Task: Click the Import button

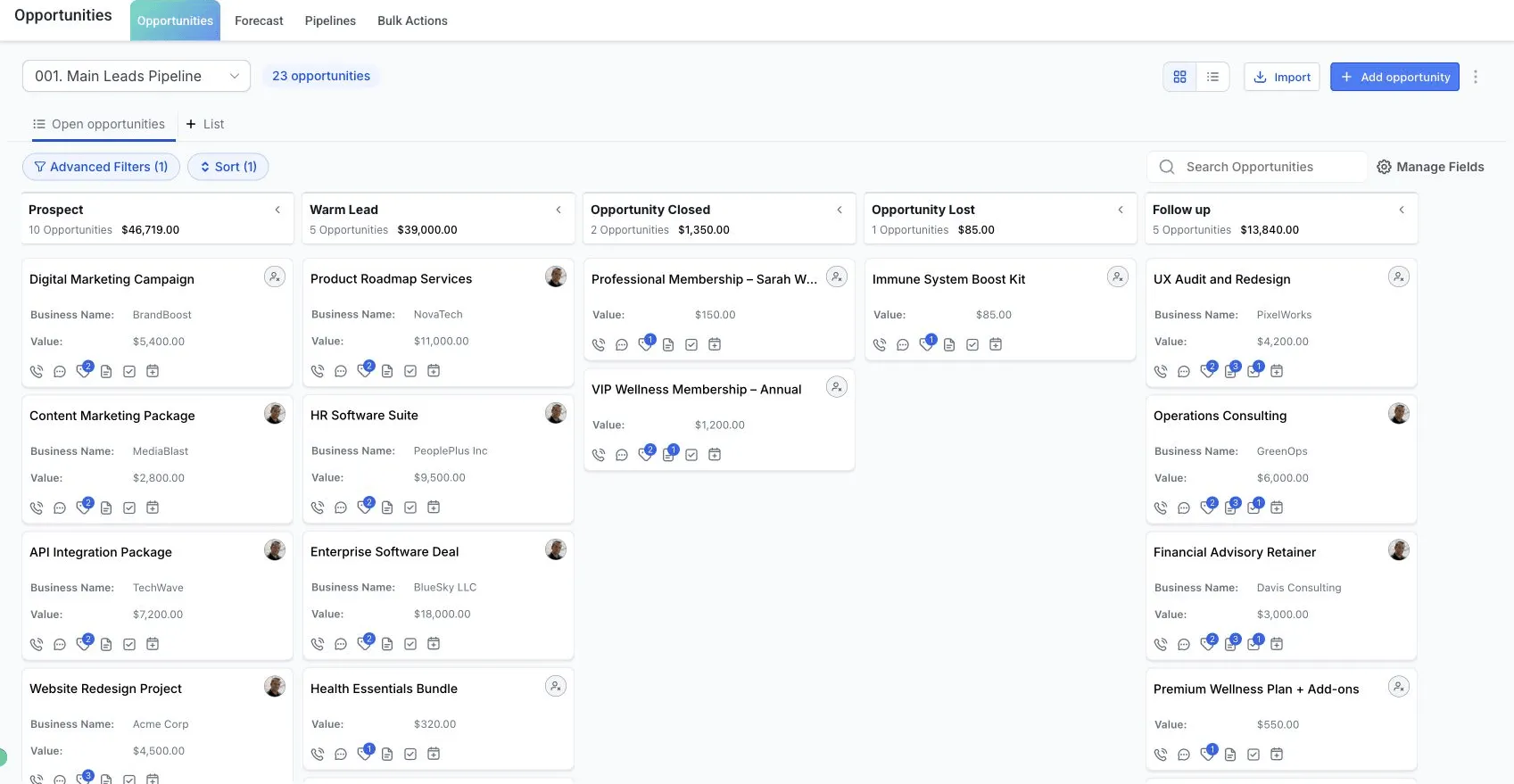Action: 1282,77
